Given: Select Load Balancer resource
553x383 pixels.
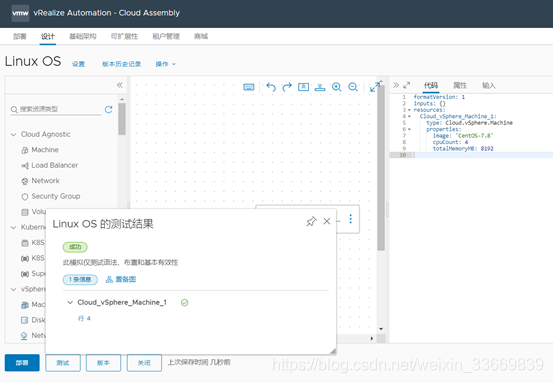Looking at the screenshot, I should (x=54, y=165).
